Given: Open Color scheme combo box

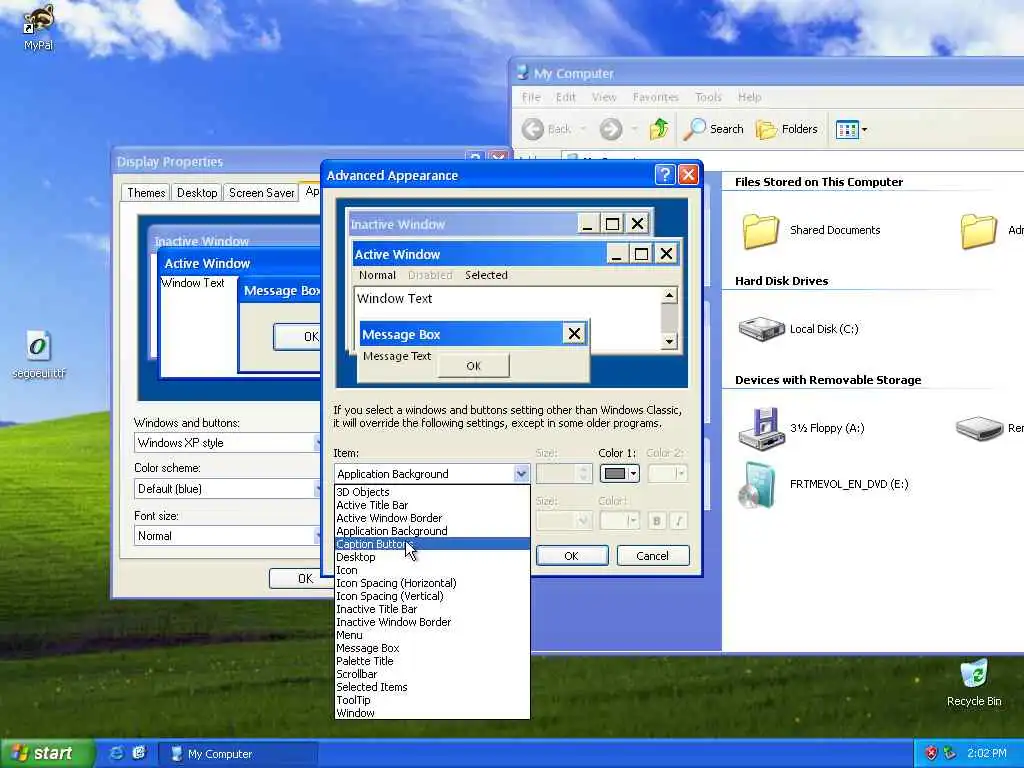Looking at the screenshot, I should (228, 489).
